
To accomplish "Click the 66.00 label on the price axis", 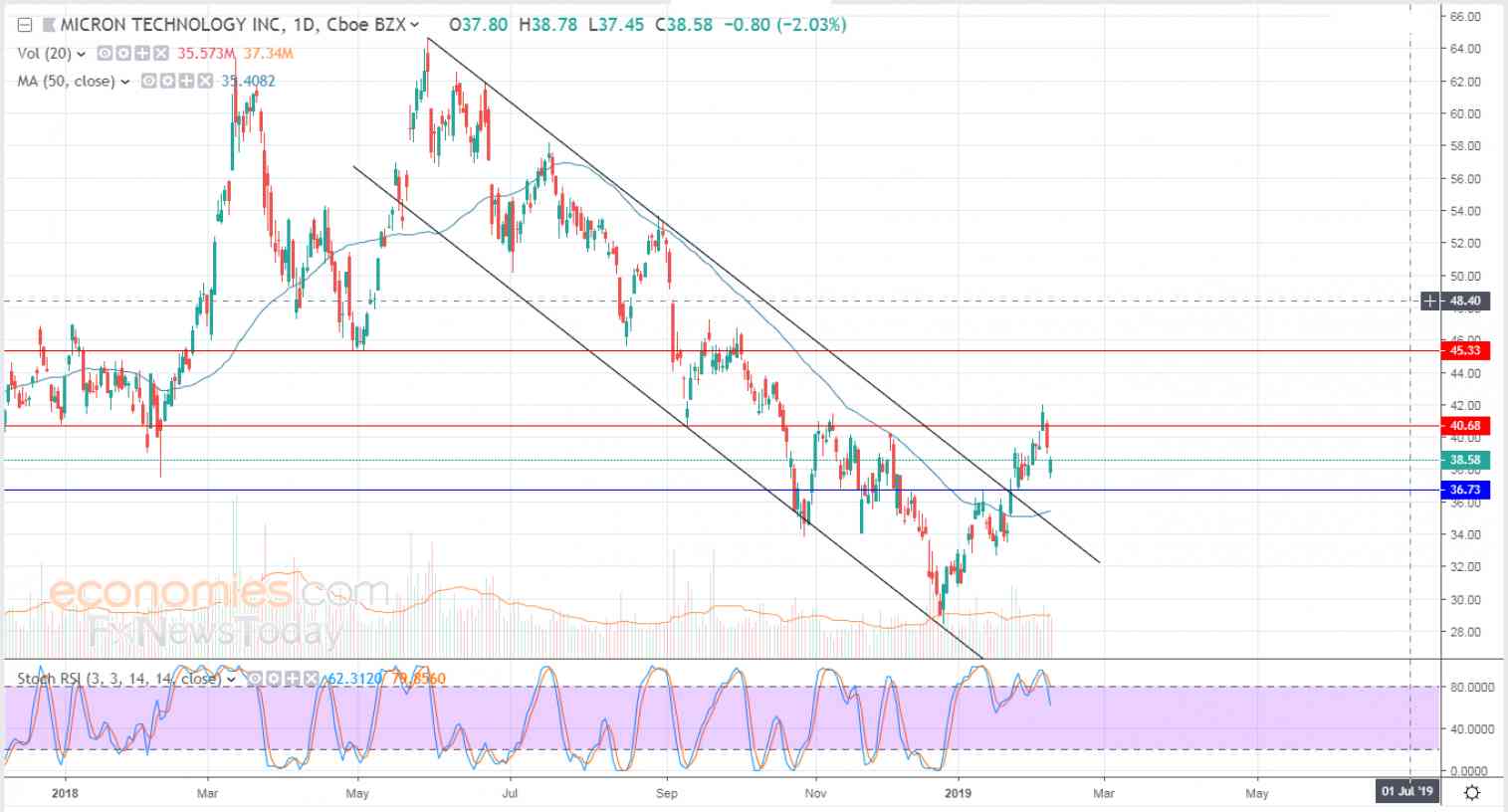I will pos(1465,16).
